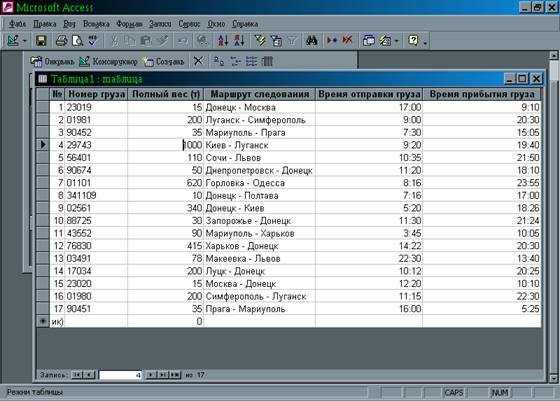This screenshot has height=401, width=560.
Task: Open the Справка menu
Action: (x=245, y=24)
